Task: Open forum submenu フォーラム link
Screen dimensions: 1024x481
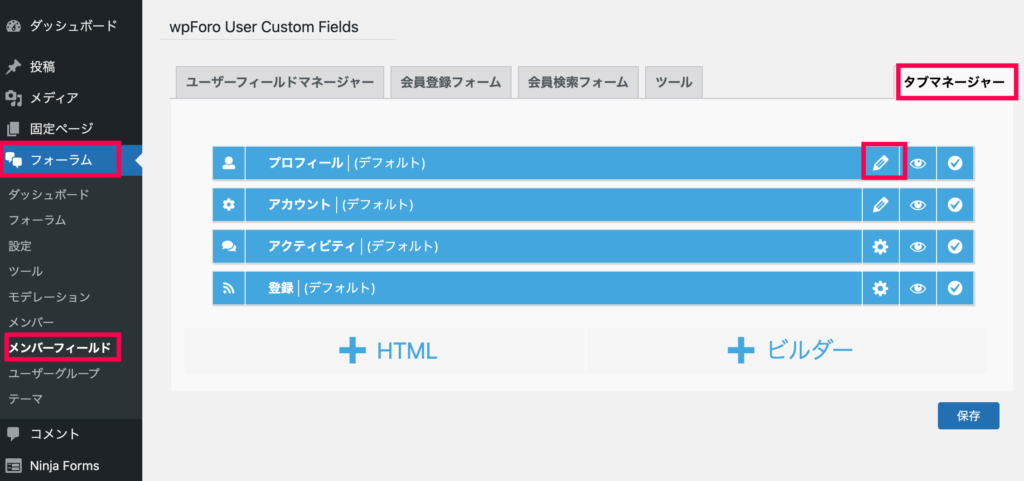Action: [37, 221]
